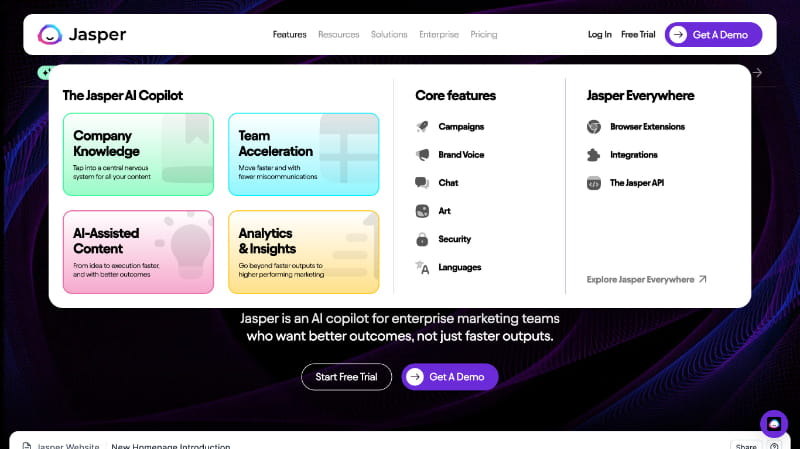Viewport: 800px width, 449px height.
Task: Go to the Pricing page
Action: 484,34
